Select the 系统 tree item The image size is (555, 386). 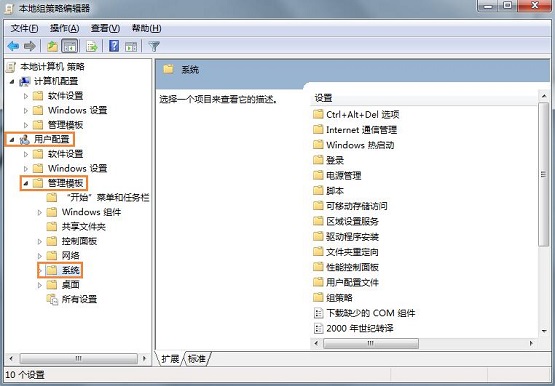coord(71,270)
